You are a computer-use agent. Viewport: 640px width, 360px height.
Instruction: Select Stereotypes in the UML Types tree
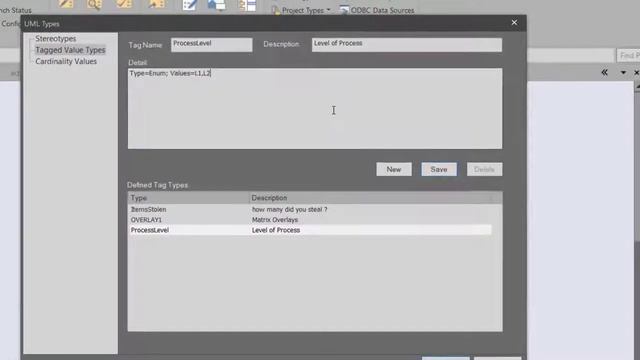click(x=56, y=39)
